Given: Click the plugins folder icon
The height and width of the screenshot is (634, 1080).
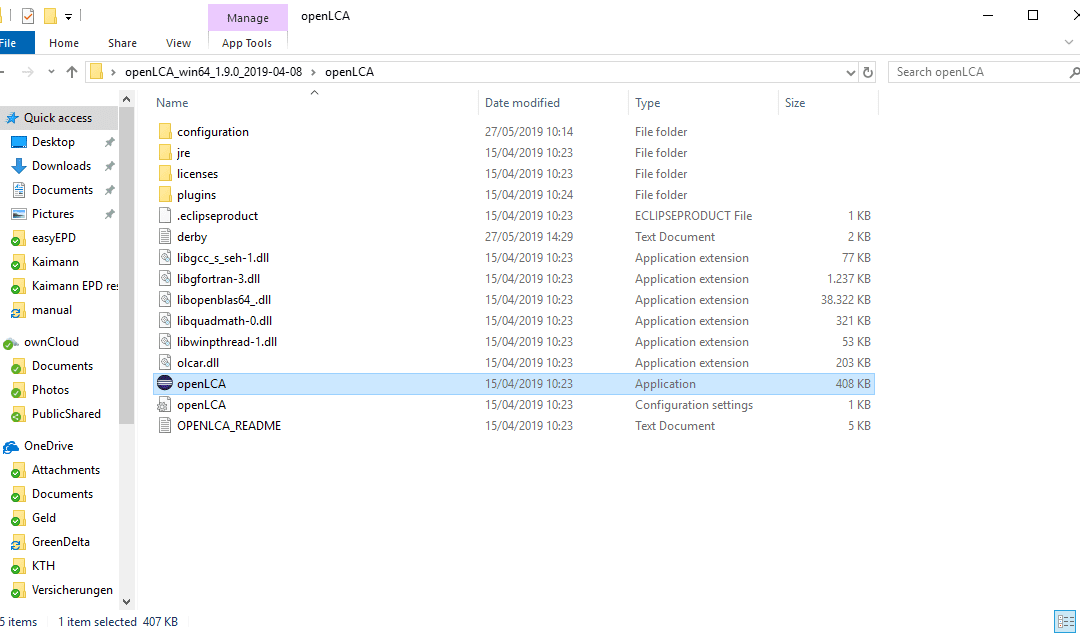Looking at the screenshot, I should point(165,195).
